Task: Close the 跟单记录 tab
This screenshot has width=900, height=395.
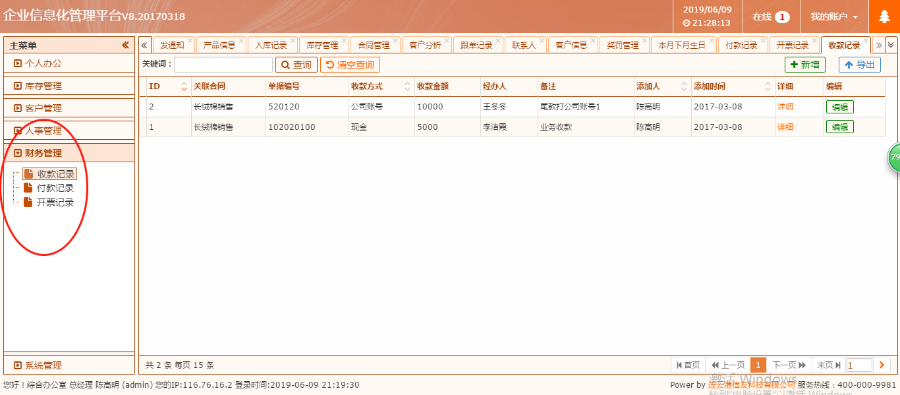Action: [498, 40]
